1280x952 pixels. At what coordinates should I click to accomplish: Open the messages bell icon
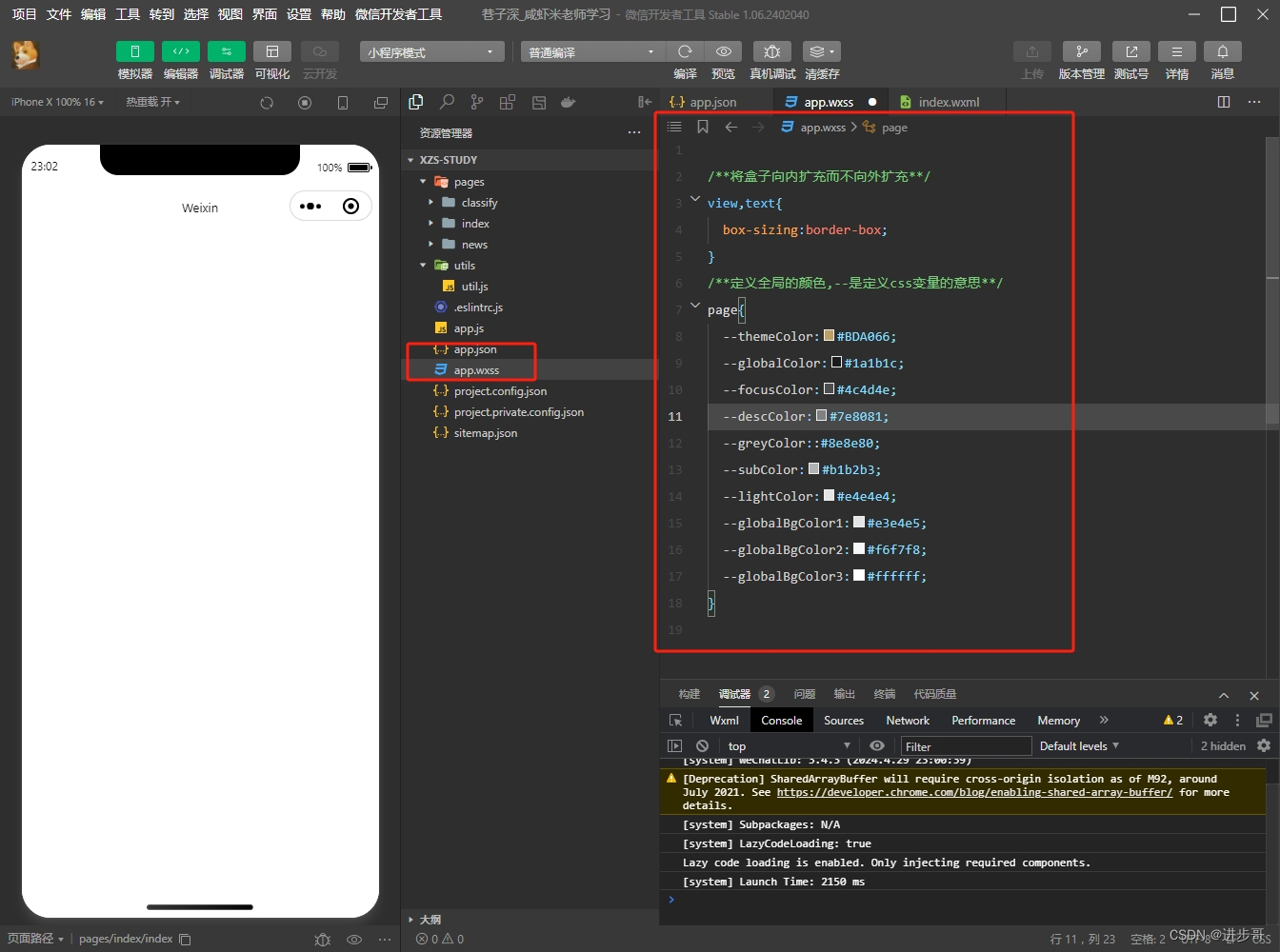tap(1223, 51)
